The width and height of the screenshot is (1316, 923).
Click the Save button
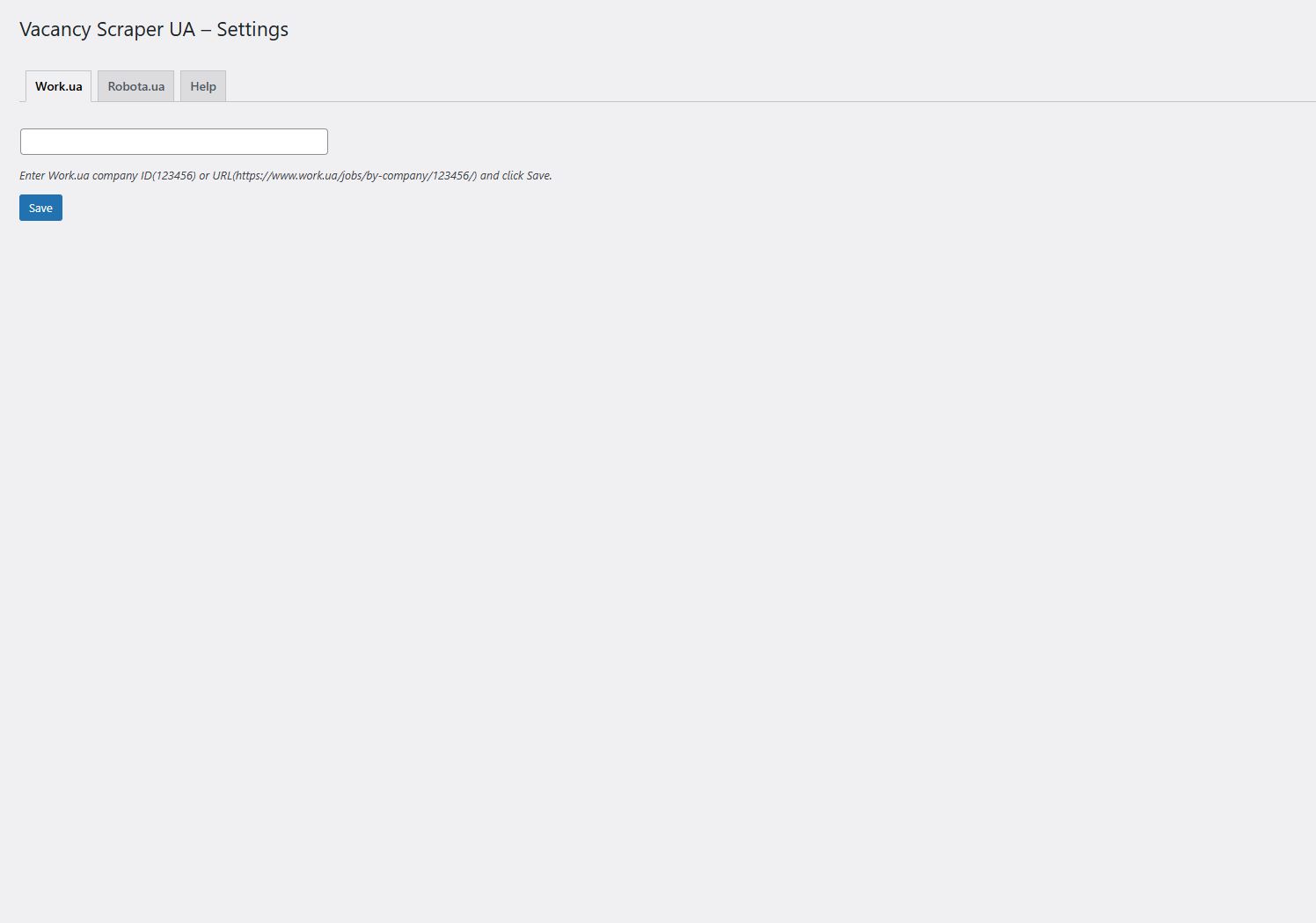(40, 208)
